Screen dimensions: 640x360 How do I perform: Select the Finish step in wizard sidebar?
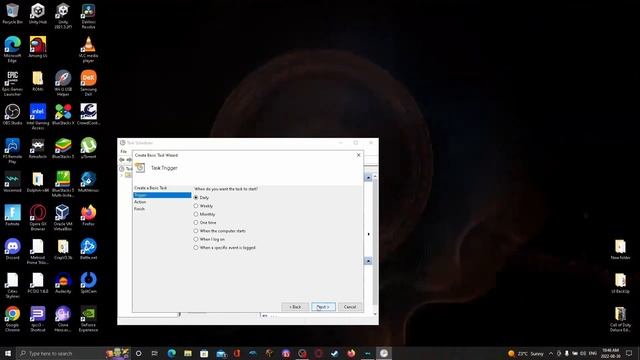140,209
